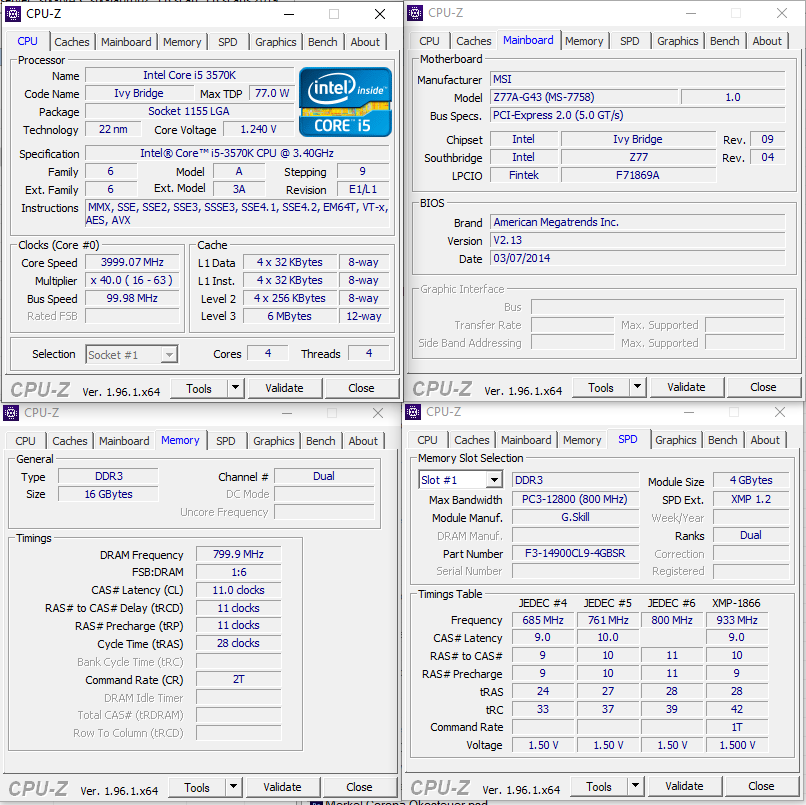Click Validate button in the SPD window
The height and width of the screenshot is (805, 806).
[x=684, y=786]
